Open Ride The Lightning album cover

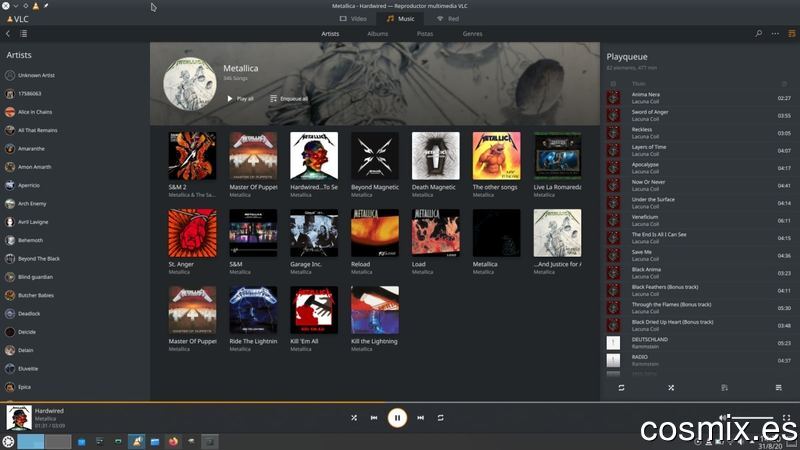(x=253, y=310)
